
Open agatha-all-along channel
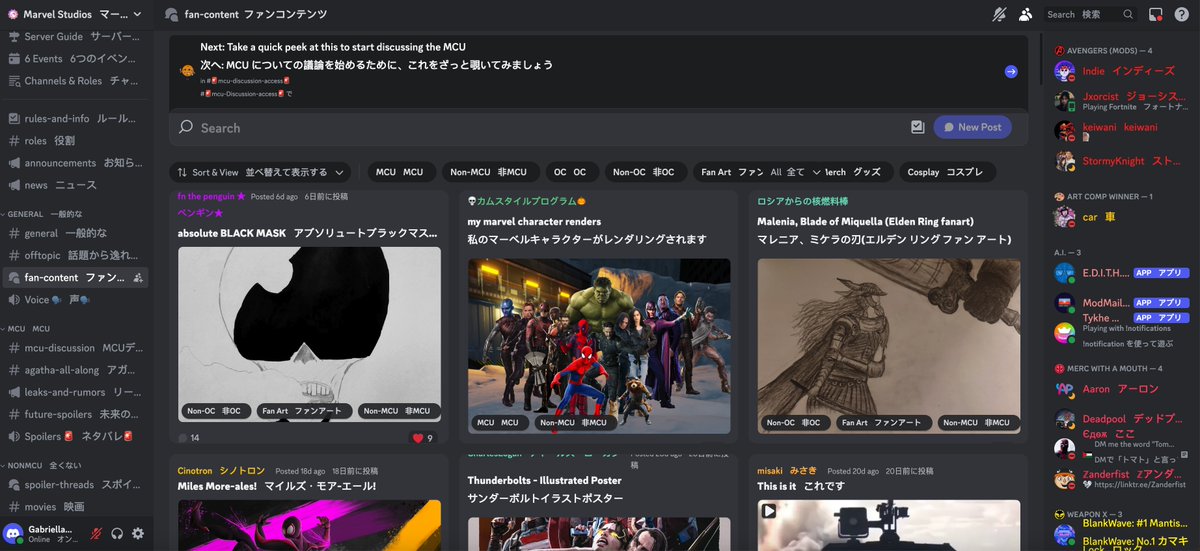click(74, 370)
